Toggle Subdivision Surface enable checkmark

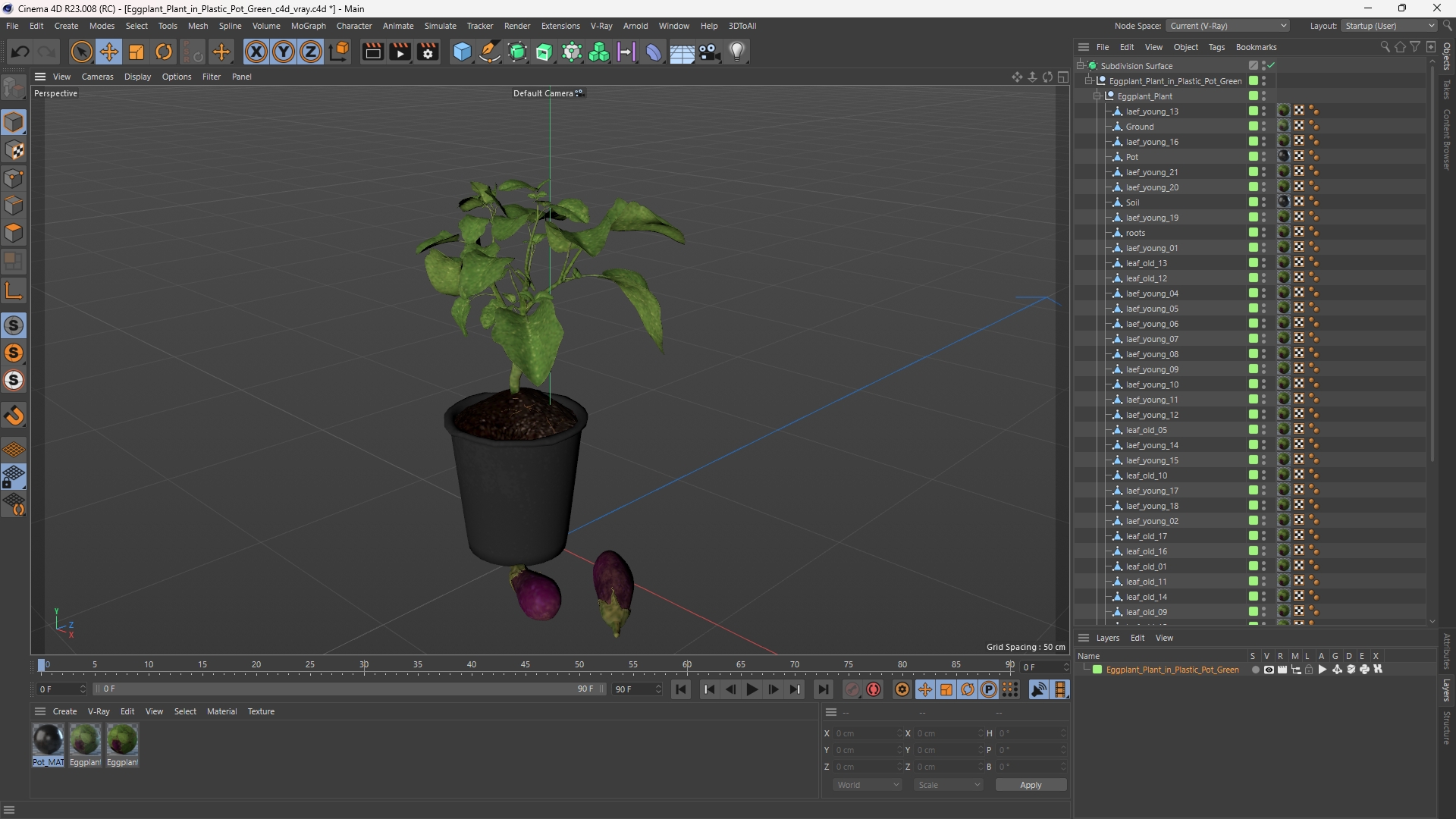tap(1272, 66)
